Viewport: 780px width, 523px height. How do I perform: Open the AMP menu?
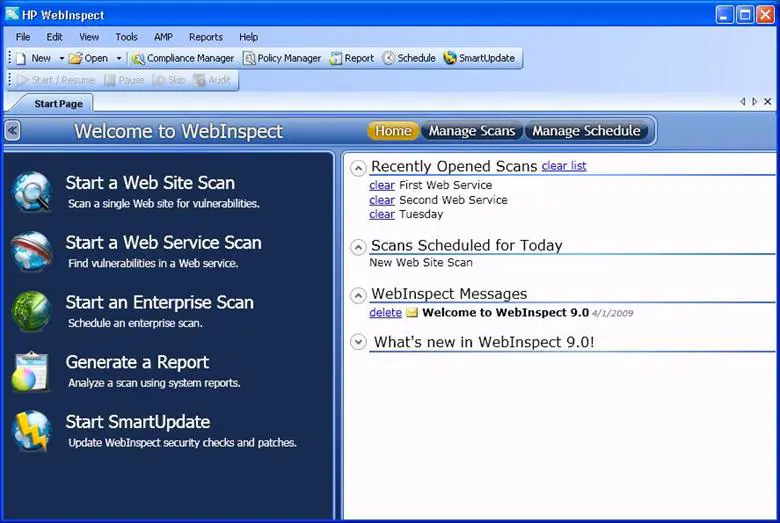pyautogui.click(x=163, y=37)
